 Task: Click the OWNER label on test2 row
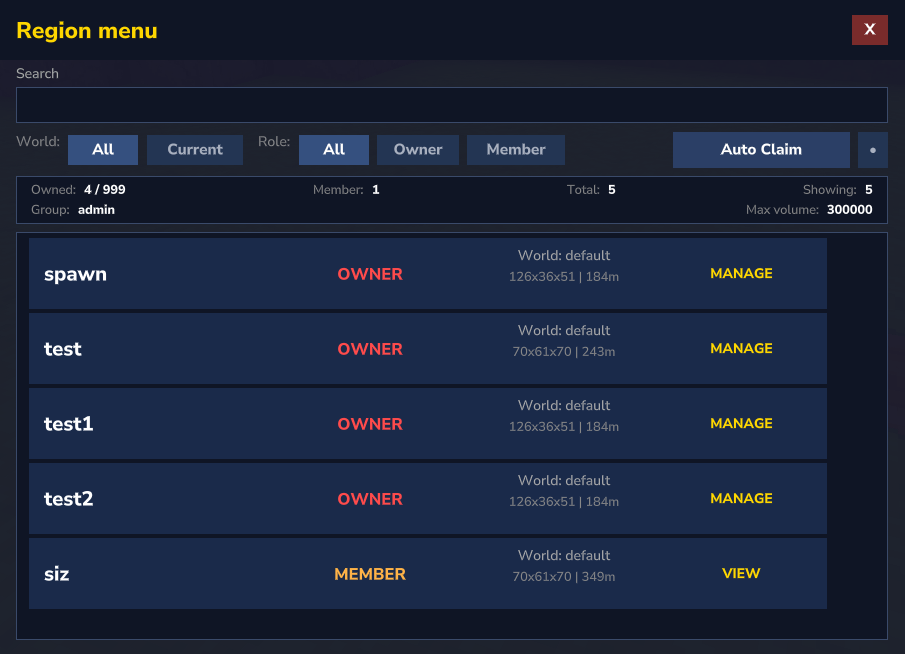[x=370, y=499]
